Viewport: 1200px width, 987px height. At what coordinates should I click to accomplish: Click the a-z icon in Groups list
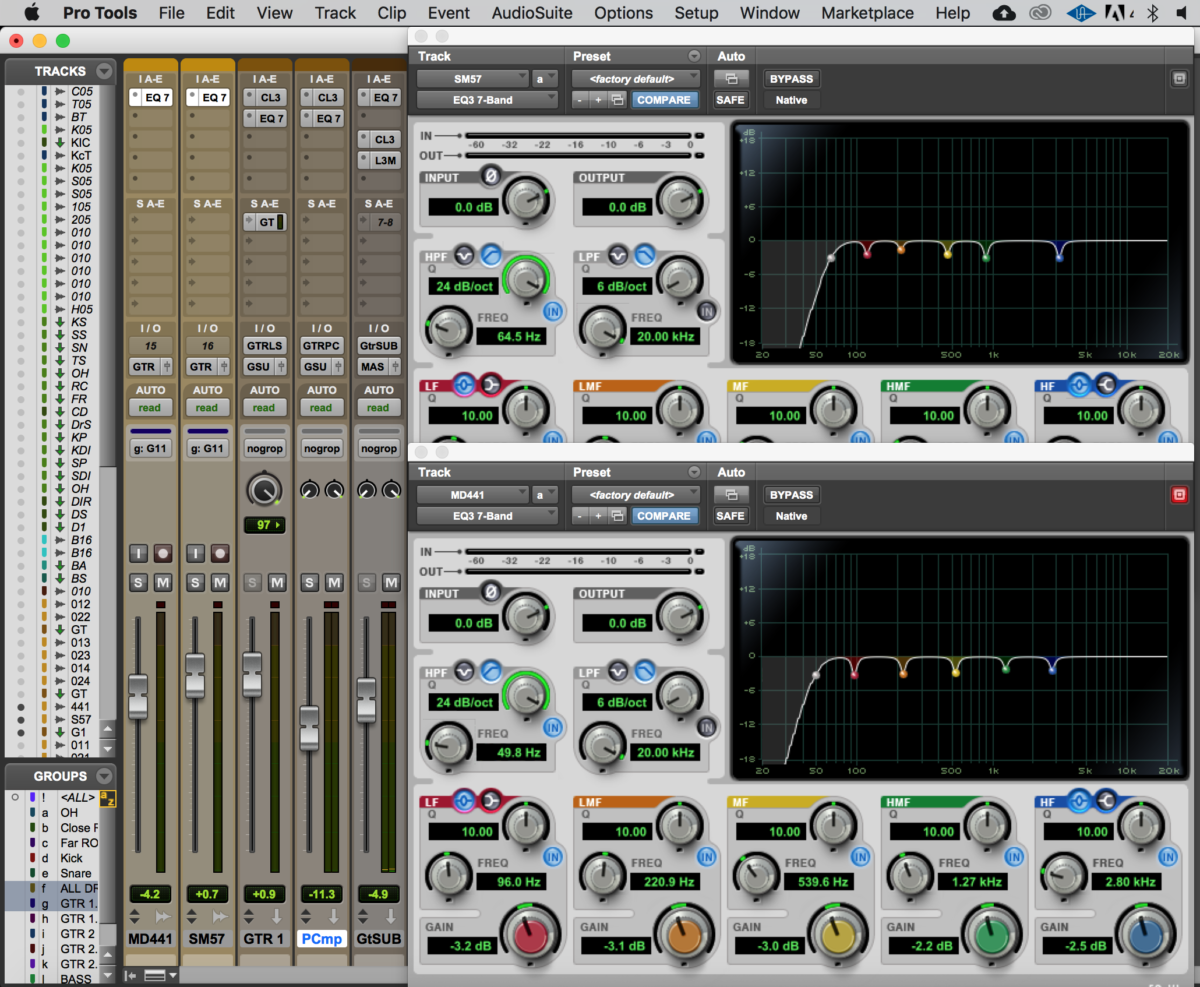[x=109, y=798]
